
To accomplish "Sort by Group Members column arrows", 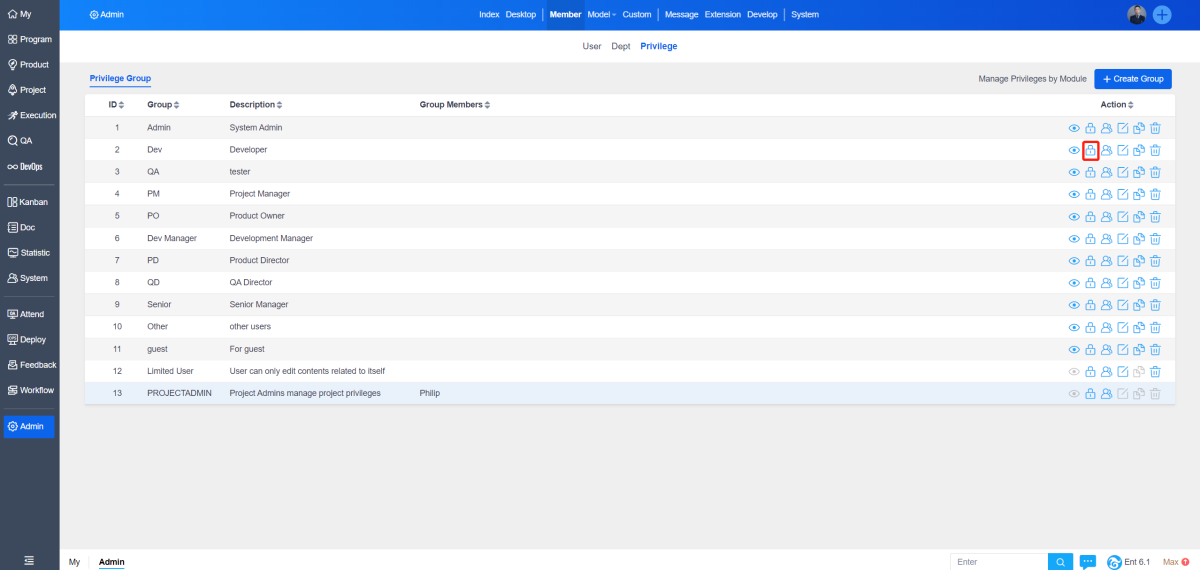I will (487, 105).
